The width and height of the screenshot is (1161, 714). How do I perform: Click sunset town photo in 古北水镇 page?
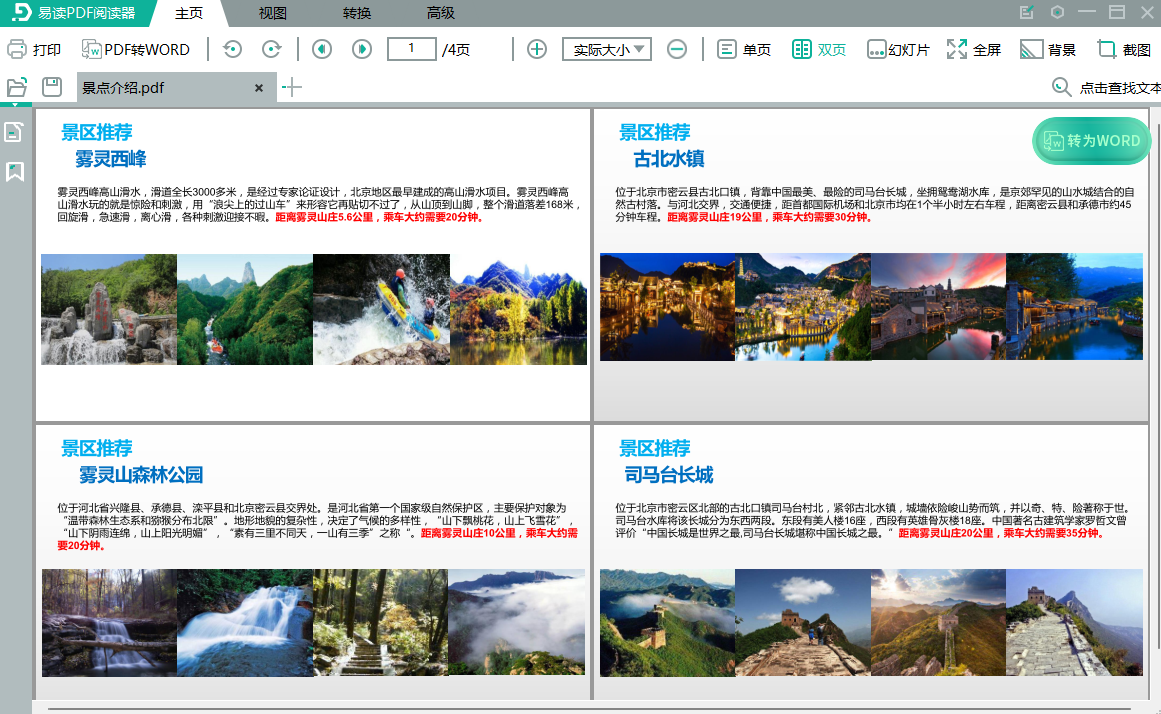(938, 307)
